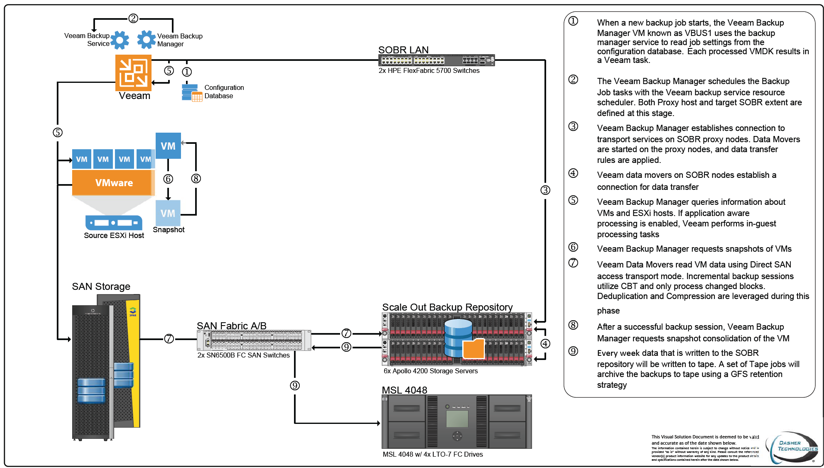Select the "2x HPE FlexFabric 5700 Switches" caption
Screen dimensions: 824x468
coord(429,70)
